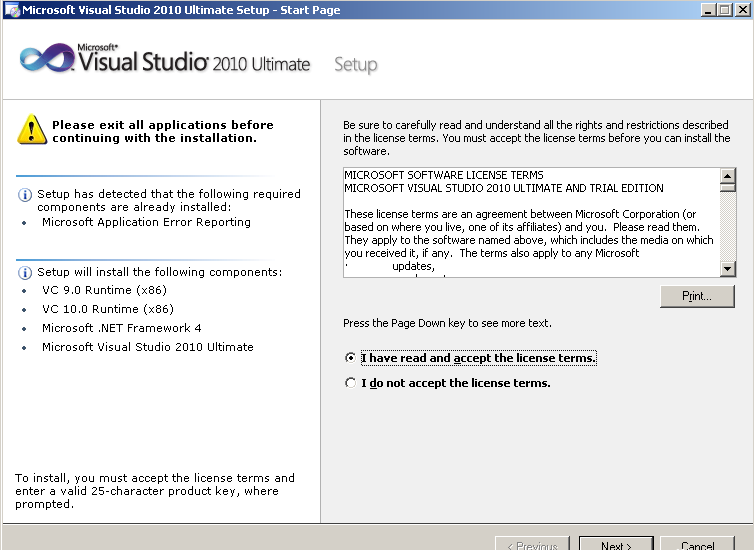Click info icon beside already installed components
The height and width of the screenshot is (550, 754).
[x=25, y=195]
